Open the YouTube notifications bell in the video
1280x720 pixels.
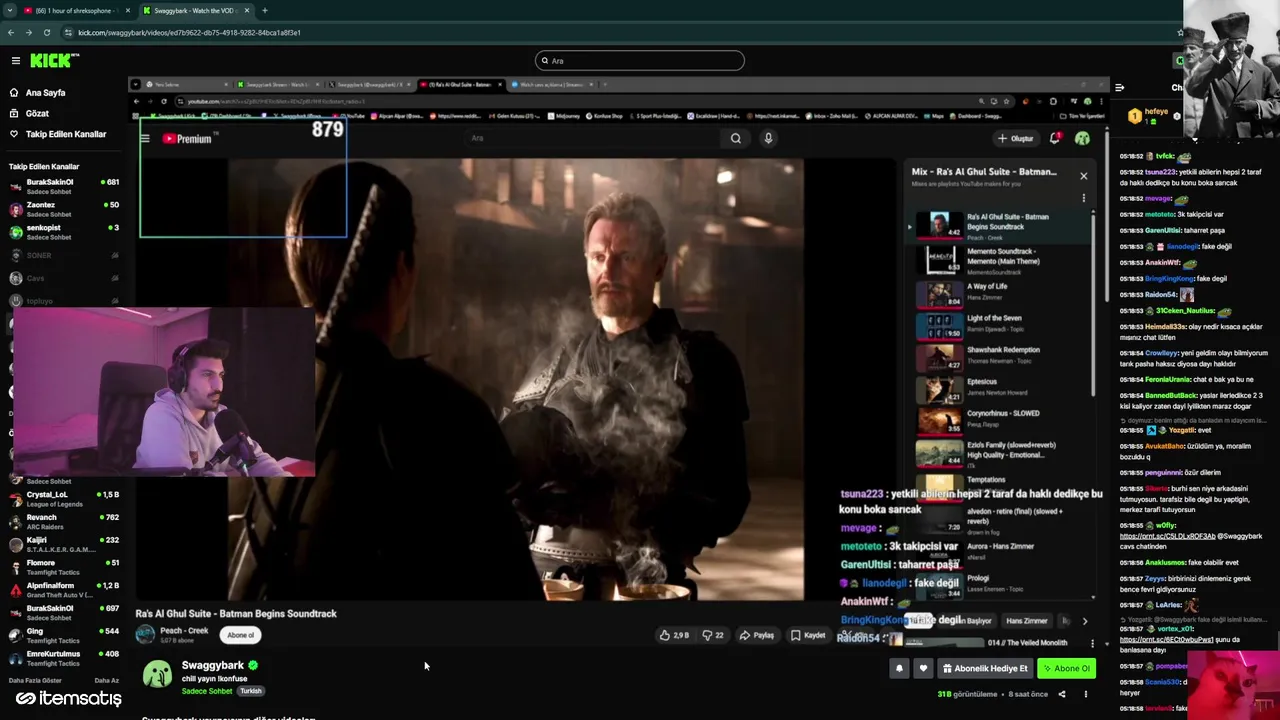1054,139
